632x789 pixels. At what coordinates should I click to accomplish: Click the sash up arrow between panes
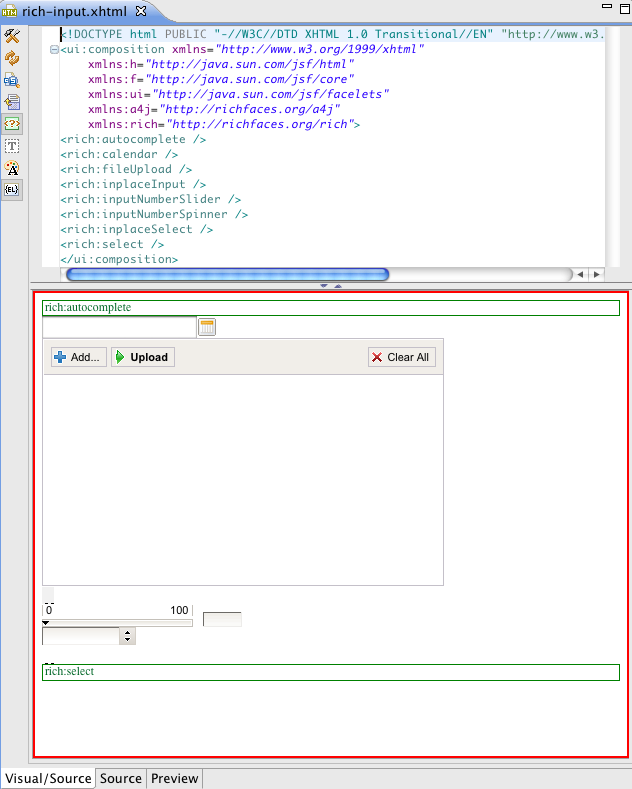[x=338, y=286]
